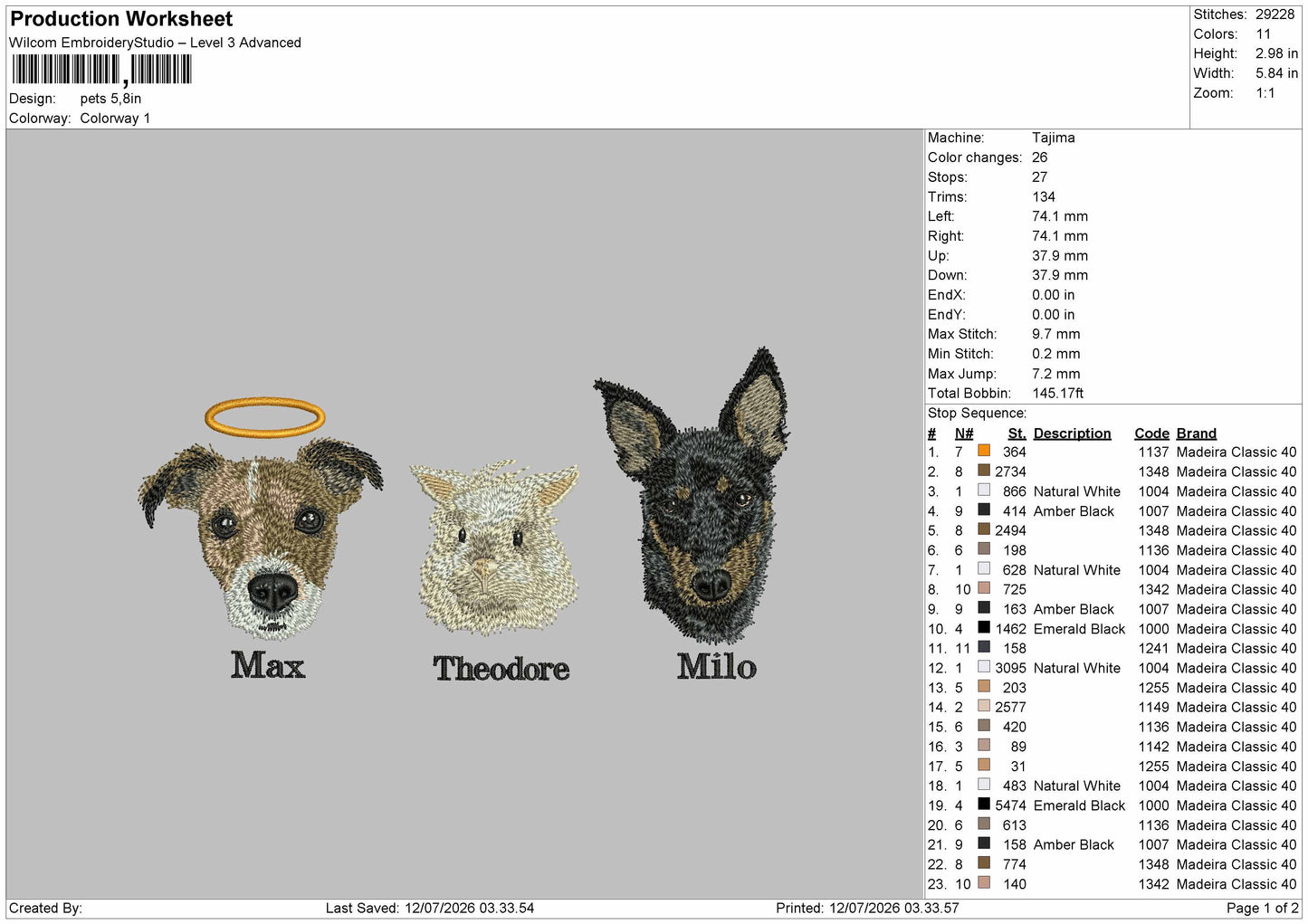Screen dimensions: 1308x924
Task: Click the Min Stitch value '0.2 mm'
Action: [x=1056, y=354]
